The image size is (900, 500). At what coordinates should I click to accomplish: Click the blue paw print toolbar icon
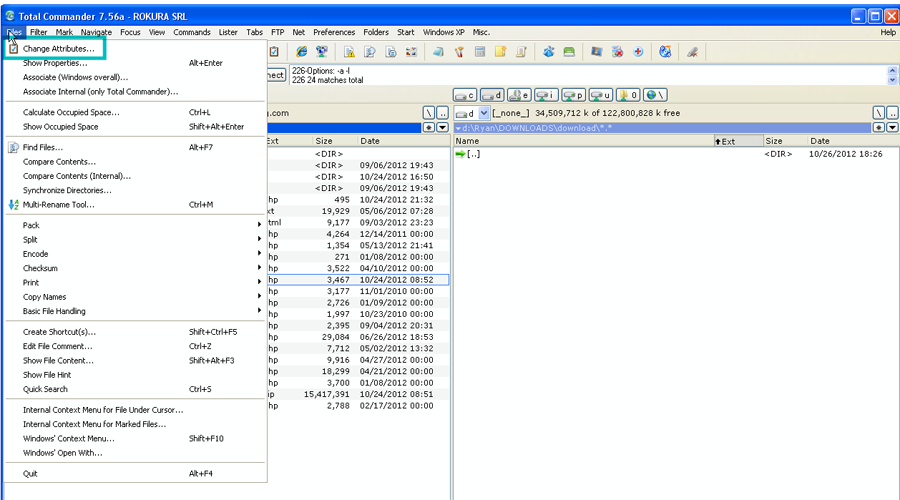(549, 52)
